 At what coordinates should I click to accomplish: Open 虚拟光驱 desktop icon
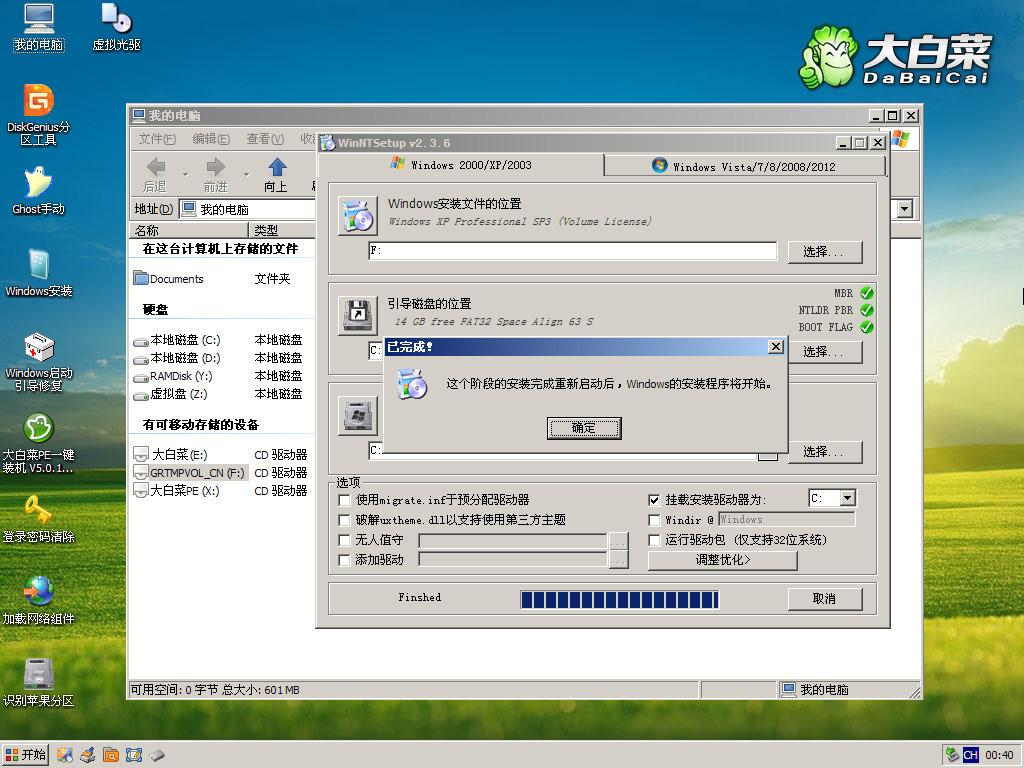[x=116, y=20]
